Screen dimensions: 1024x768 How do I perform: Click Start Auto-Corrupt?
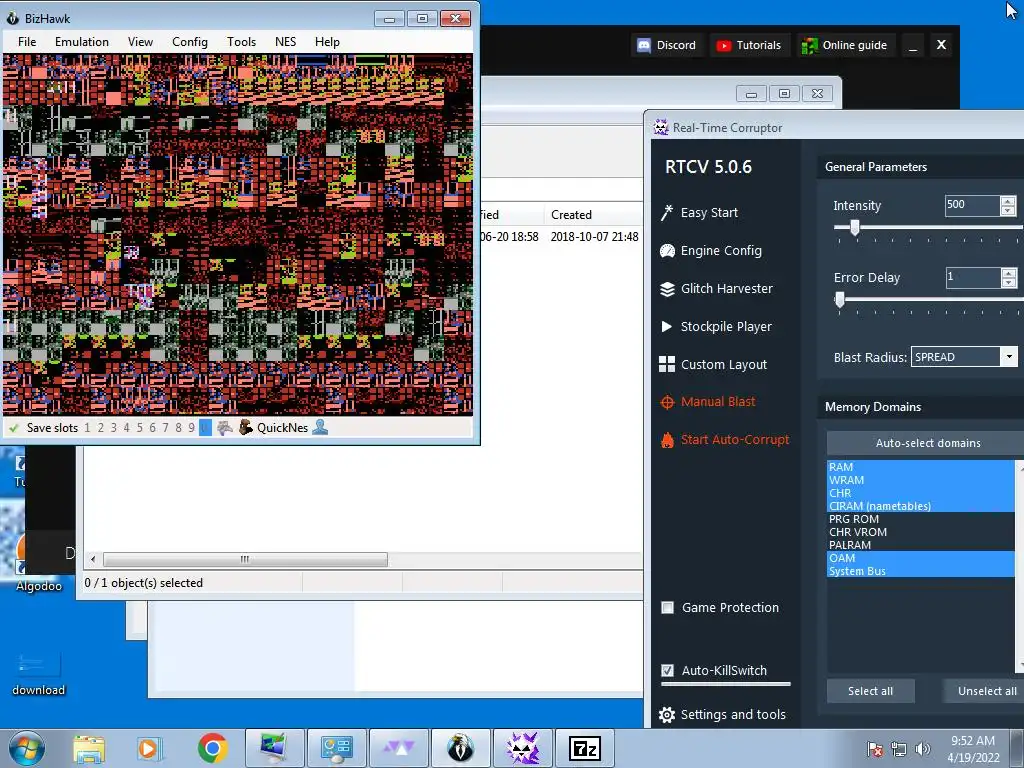tap(725, 440)
